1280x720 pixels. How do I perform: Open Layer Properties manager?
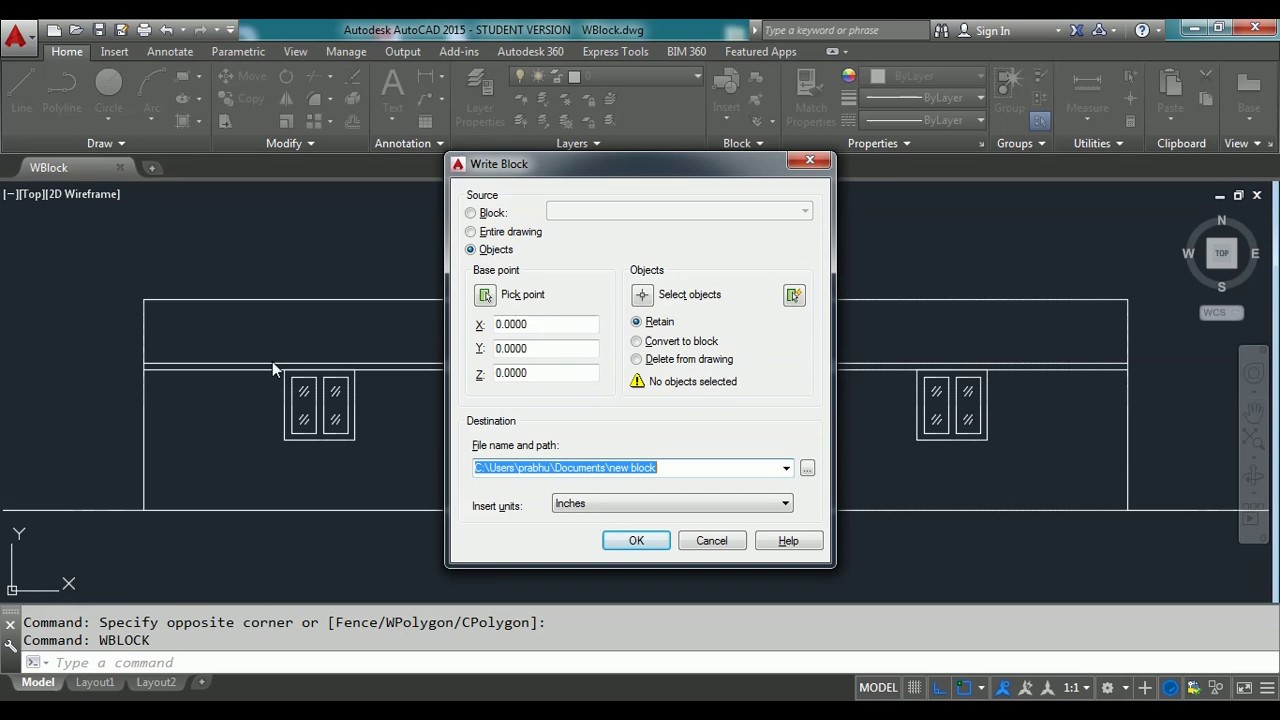coord(480,98)
